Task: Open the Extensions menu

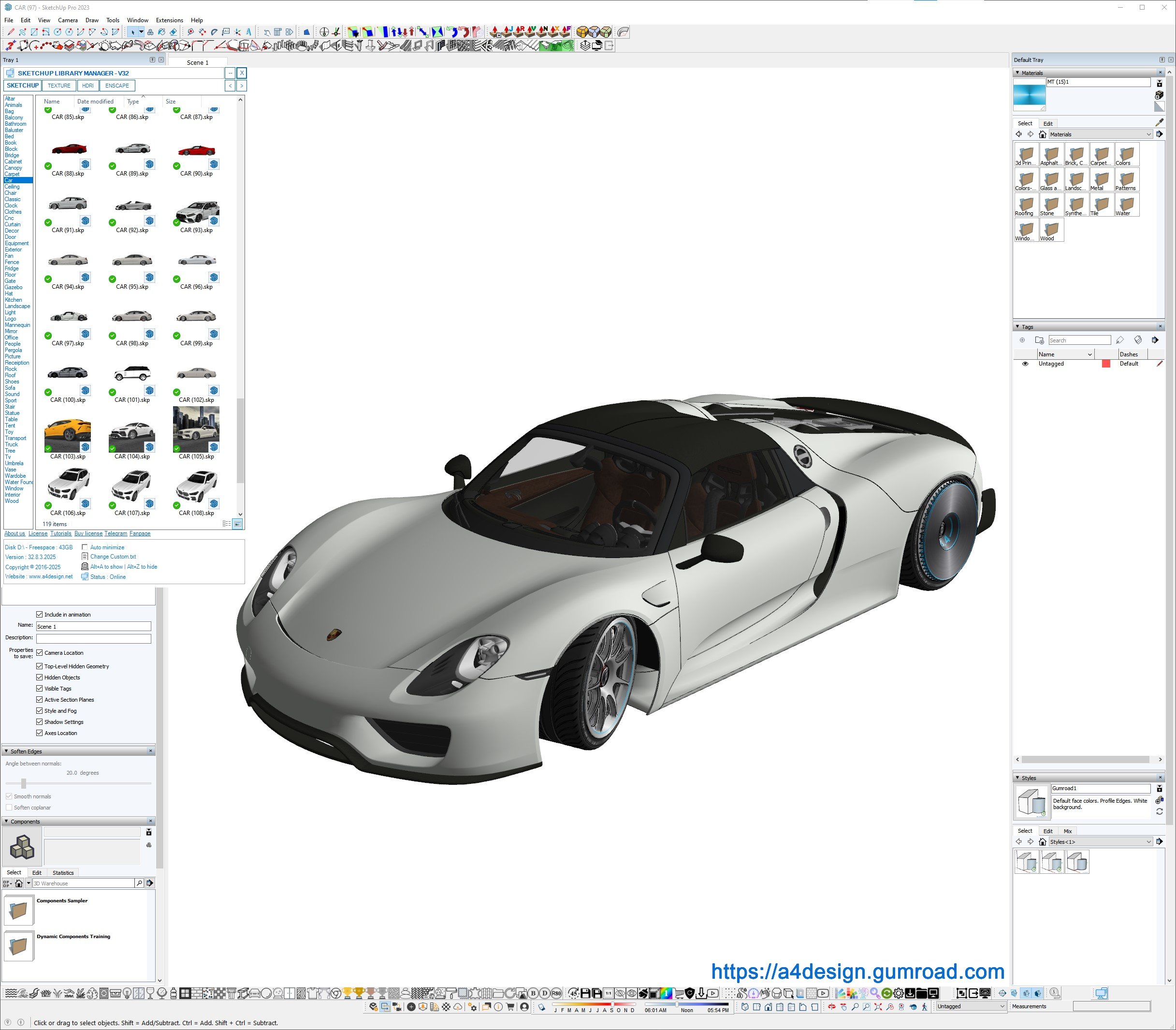Action: click(170, 20)
